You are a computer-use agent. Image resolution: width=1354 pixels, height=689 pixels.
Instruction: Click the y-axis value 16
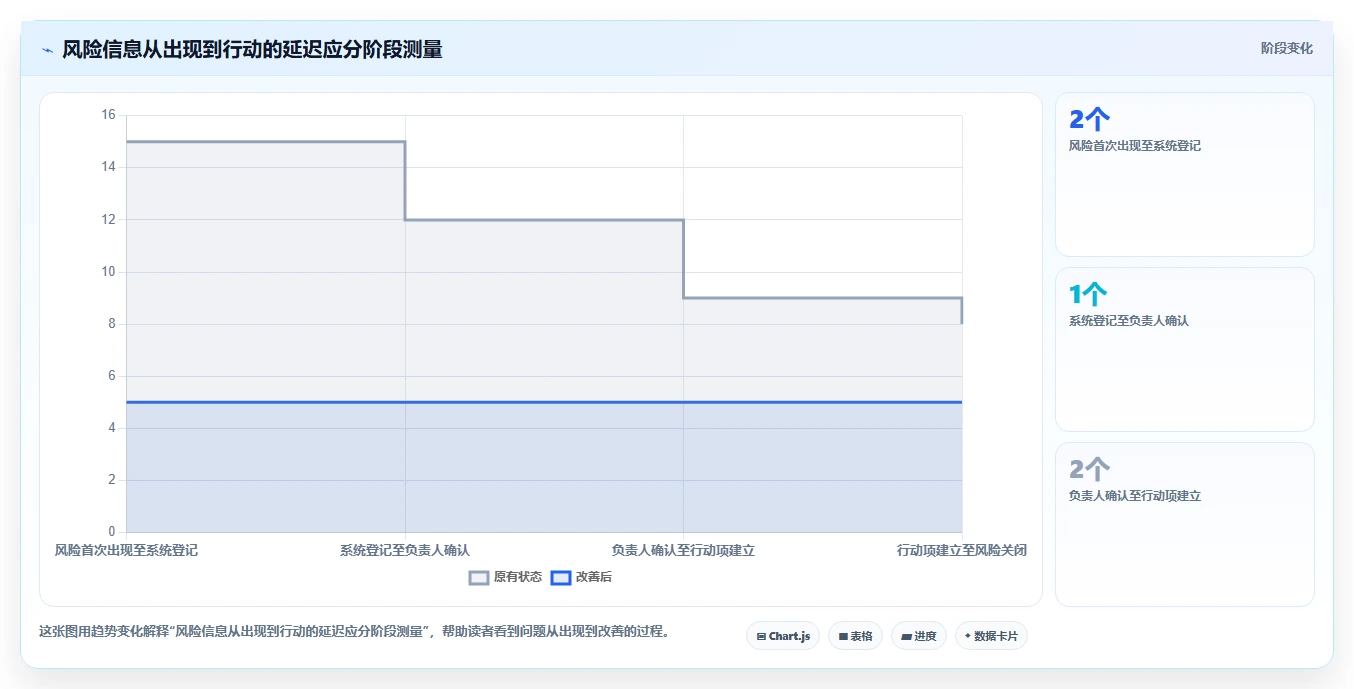pos(109,115)
